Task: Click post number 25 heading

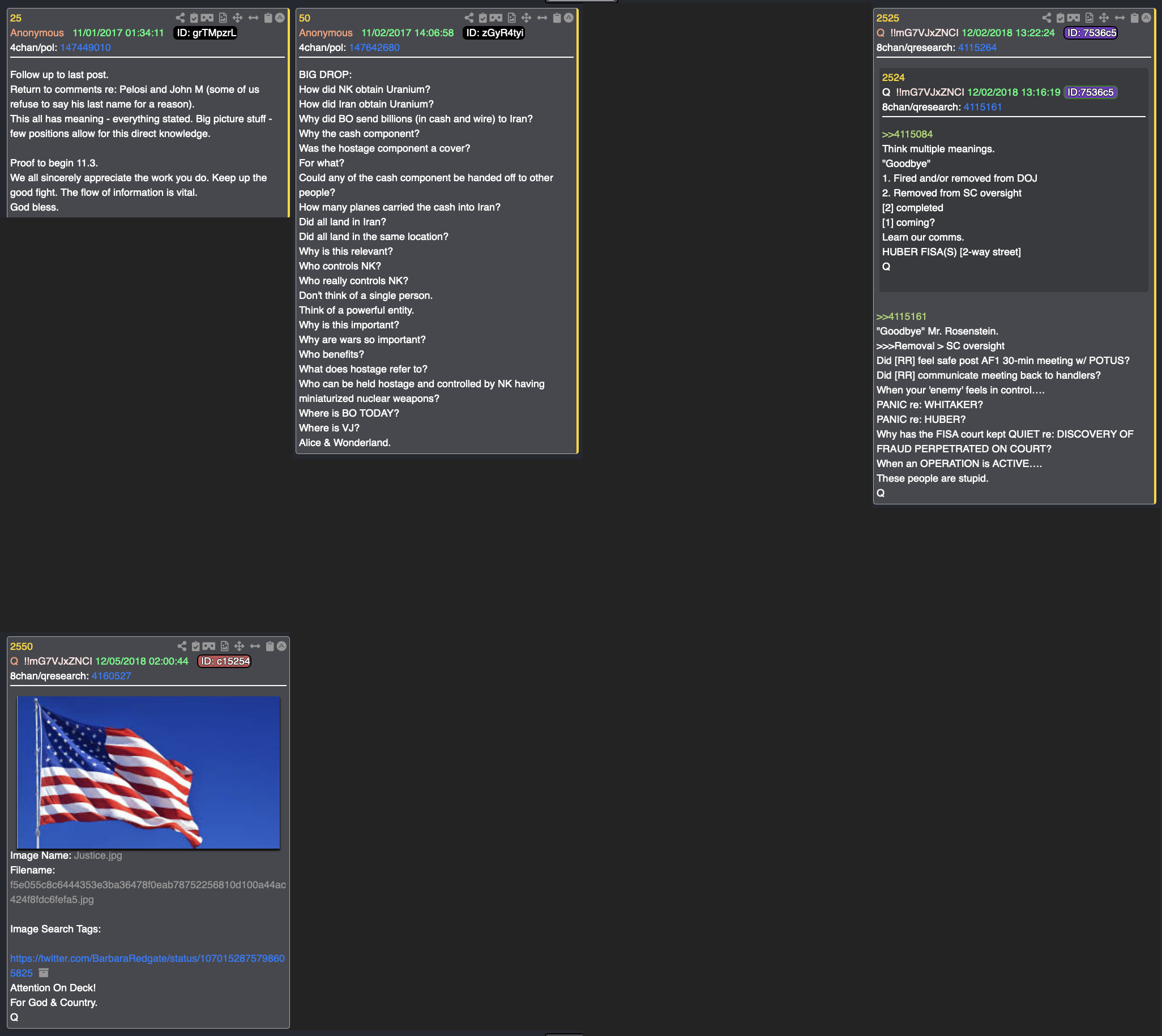Action: pos(16,18)
